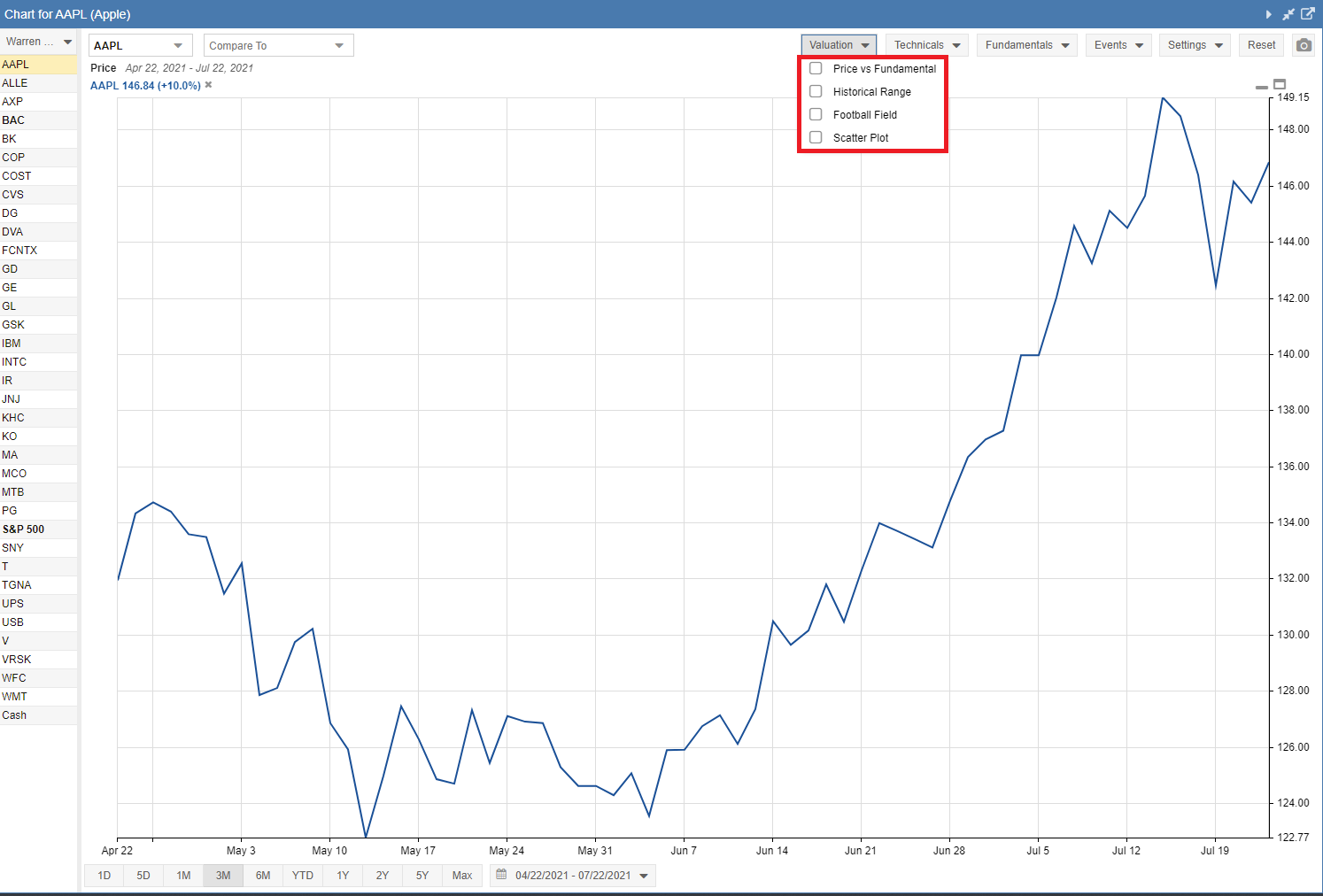Viewport: 1323px width, 896px height.
Task: Expand the Fundamentals dropdown
Action: click(1027, 45)
